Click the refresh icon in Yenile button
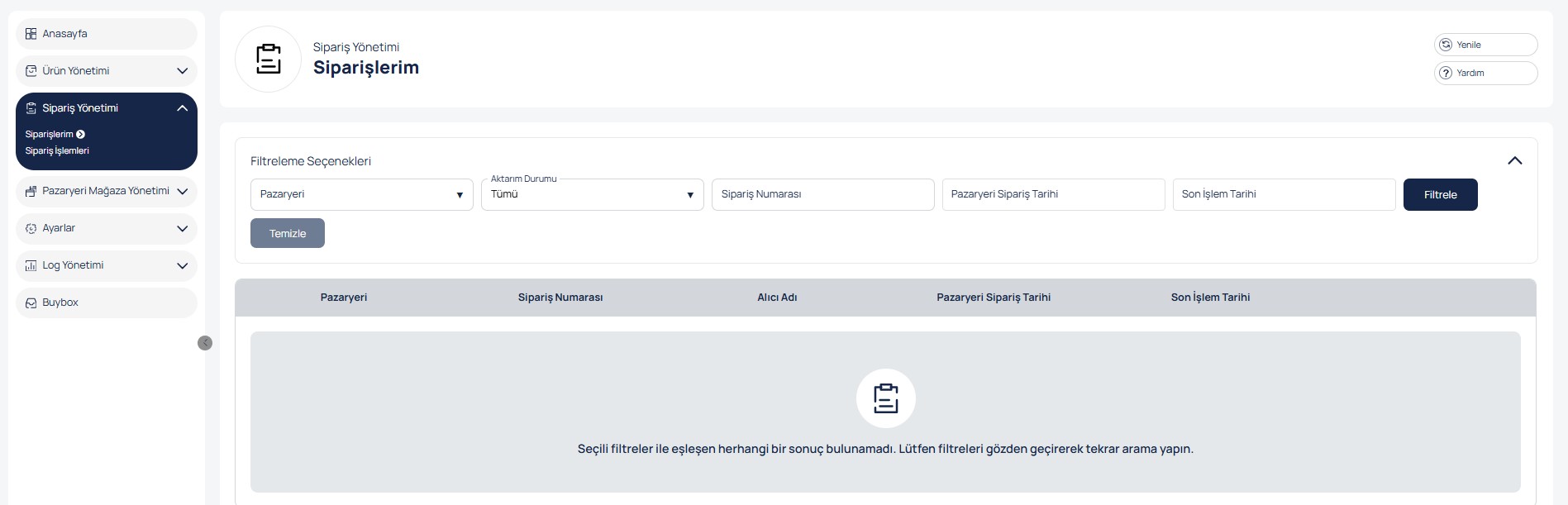This screenshot has width=1568, height=505. tap(1446, 45)
